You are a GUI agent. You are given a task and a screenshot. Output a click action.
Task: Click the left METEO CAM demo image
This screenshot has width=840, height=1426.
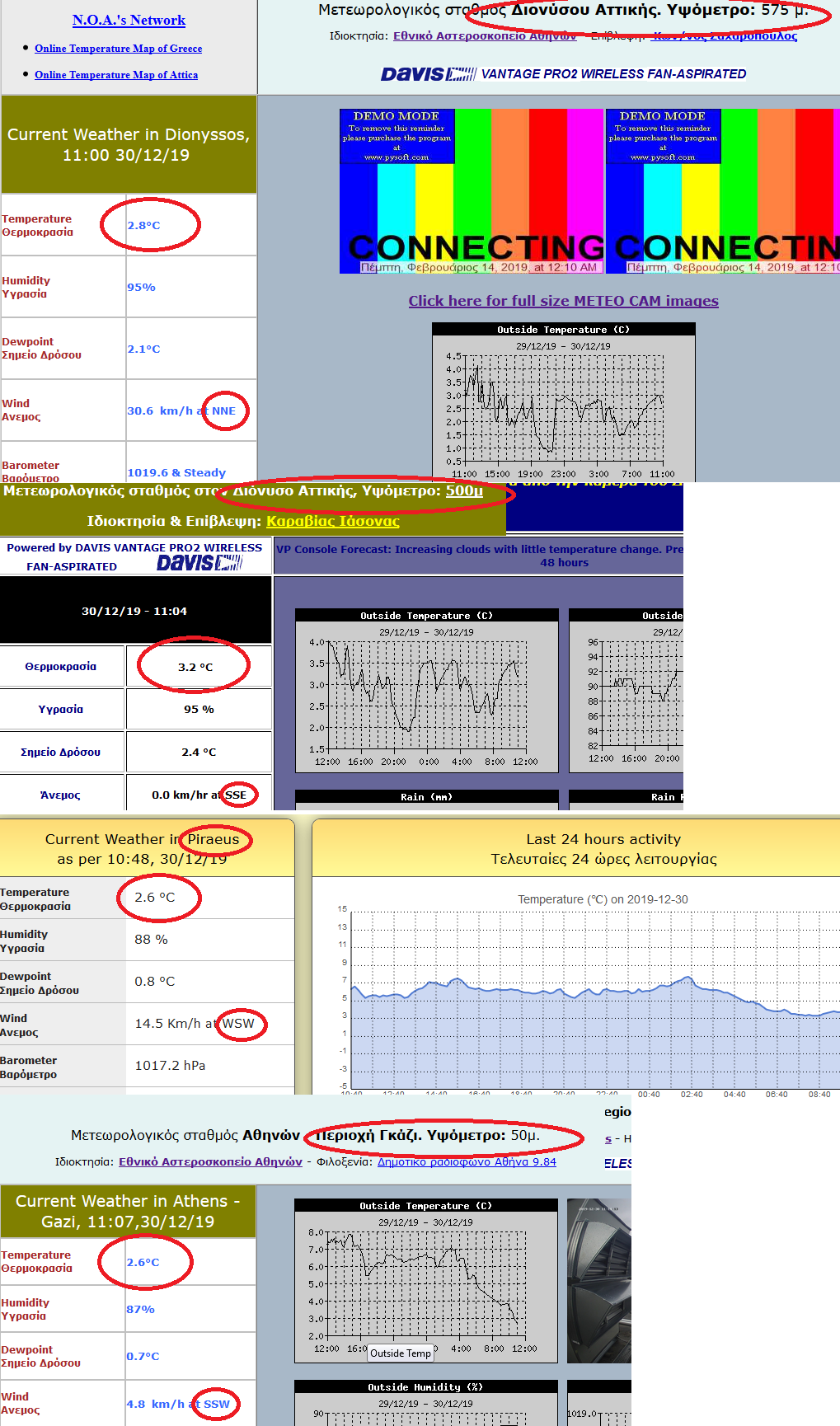472,190
